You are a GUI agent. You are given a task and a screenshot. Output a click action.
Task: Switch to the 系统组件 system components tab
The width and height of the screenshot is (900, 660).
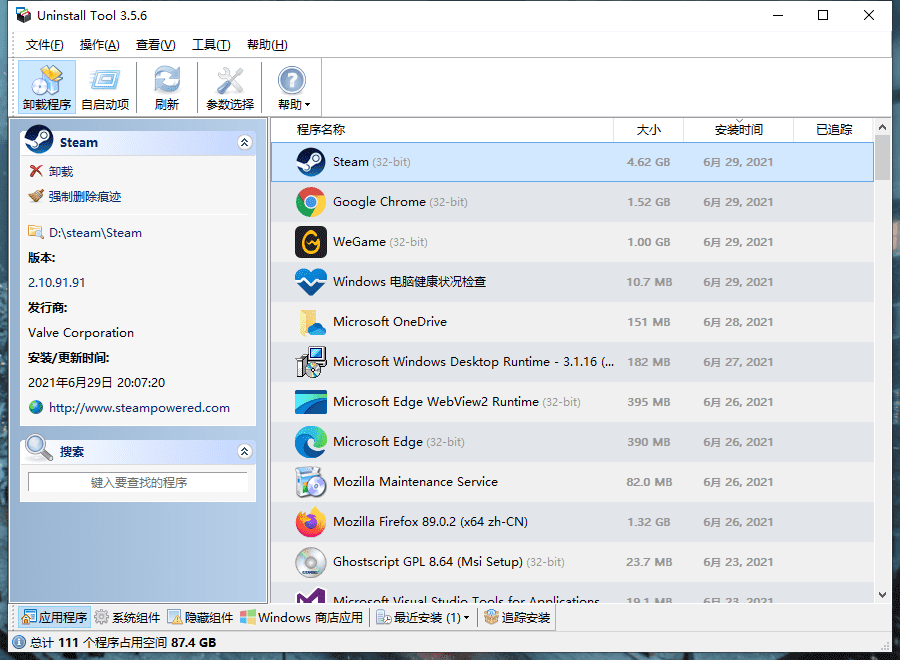[127, 618]
